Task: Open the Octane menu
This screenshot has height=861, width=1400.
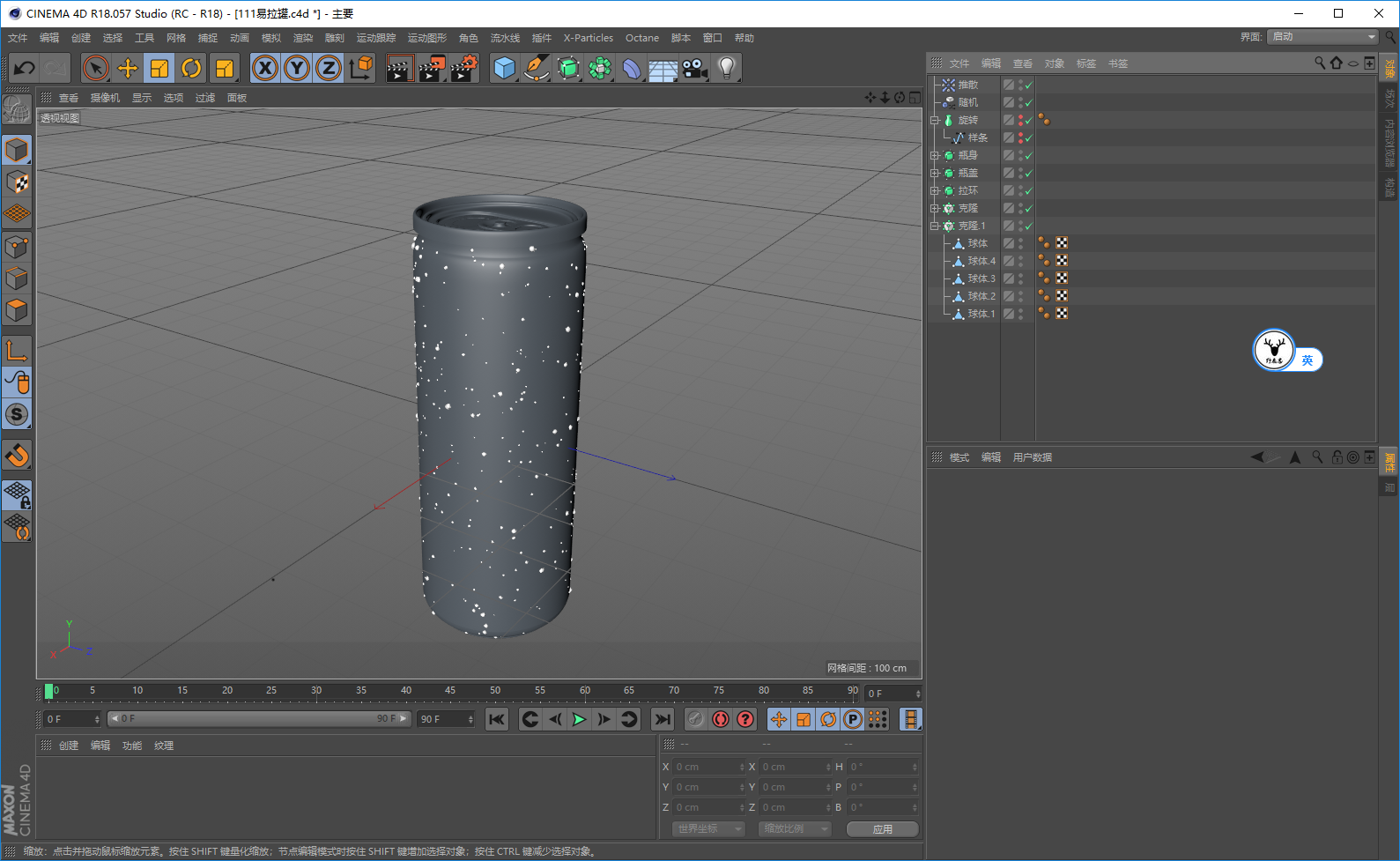Action: point(641,38)
